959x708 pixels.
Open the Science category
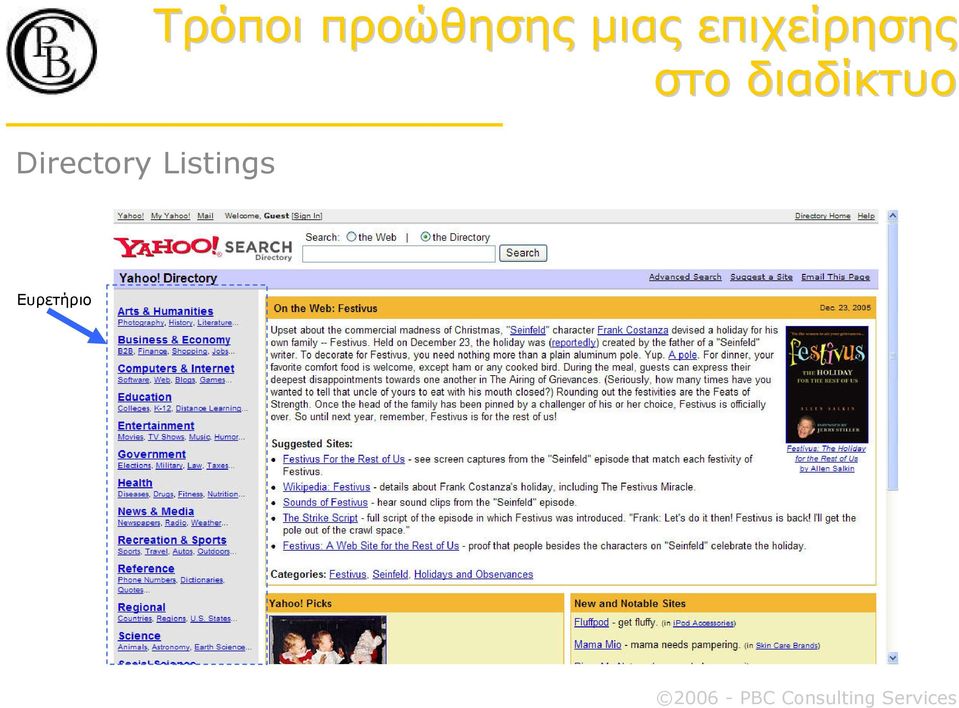139,636
